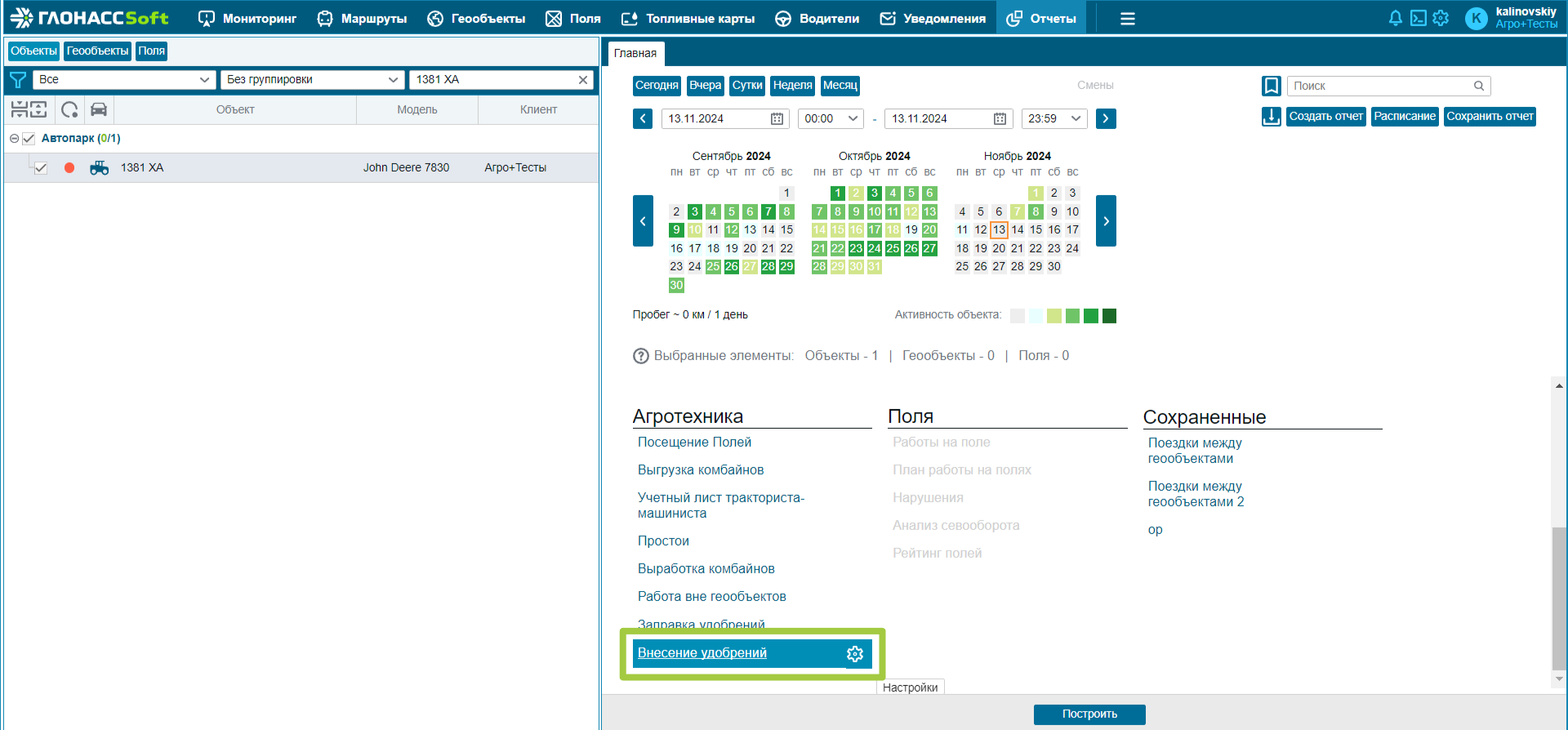This screenshot has height=730, width=1568.
Task: Click the Поиск search field
Action: click(x=1388, y=86)
